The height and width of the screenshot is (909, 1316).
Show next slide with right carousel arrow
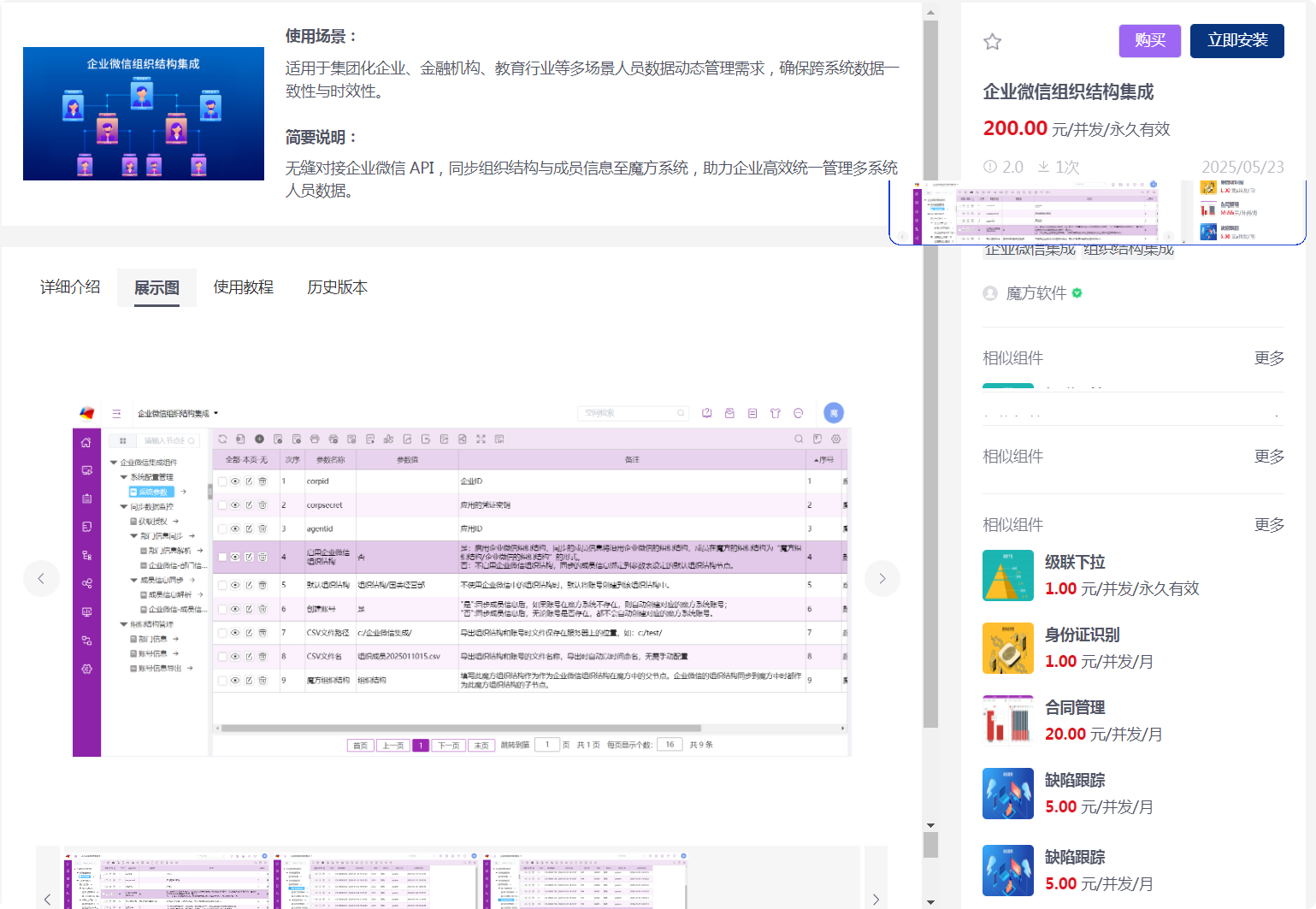(882, 578)
